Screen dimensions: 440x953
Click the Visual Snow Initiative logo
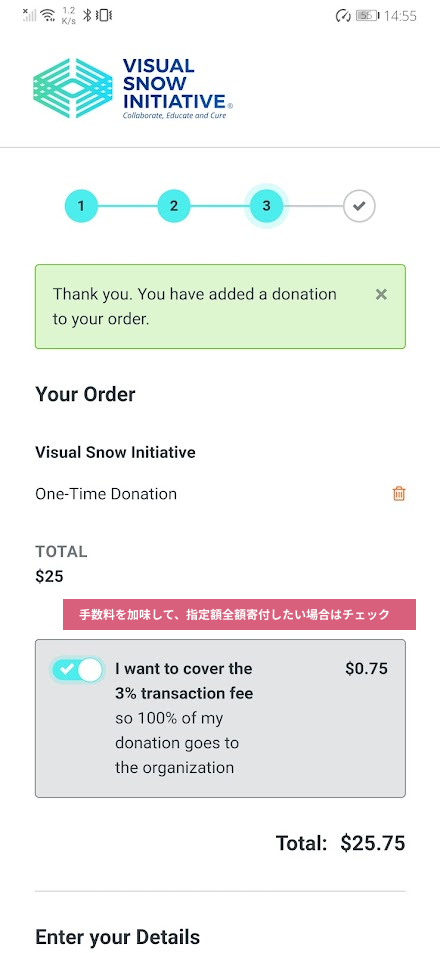[x=132, y=88]
